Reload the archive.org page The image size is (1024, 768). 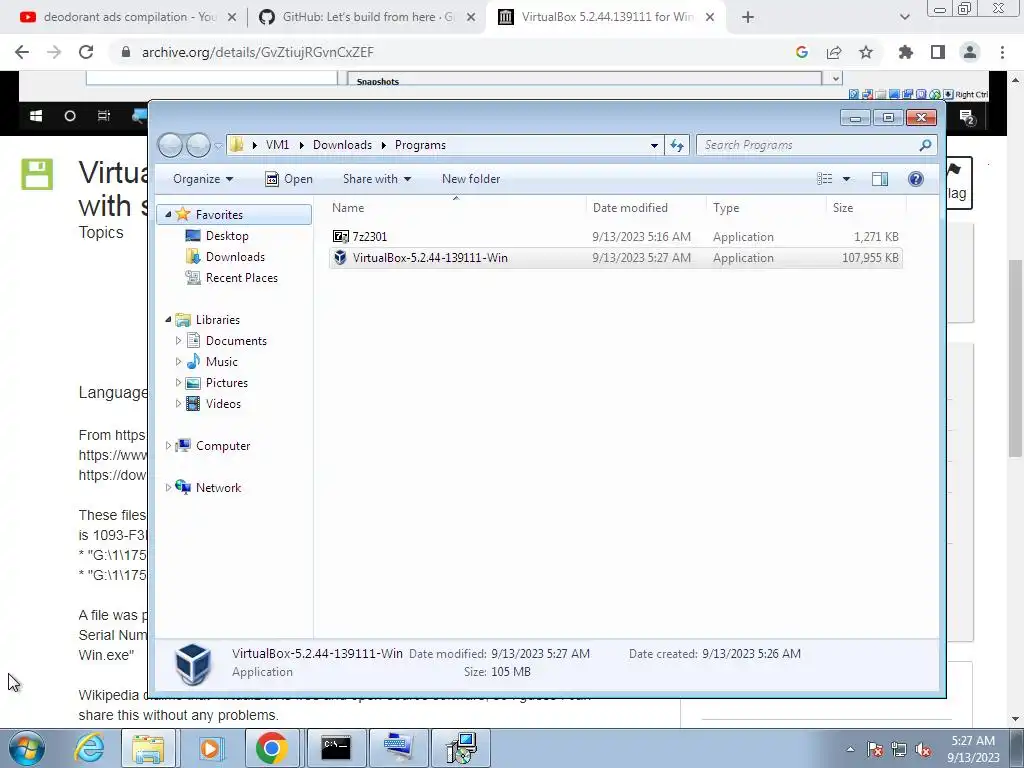pos(86,52)
